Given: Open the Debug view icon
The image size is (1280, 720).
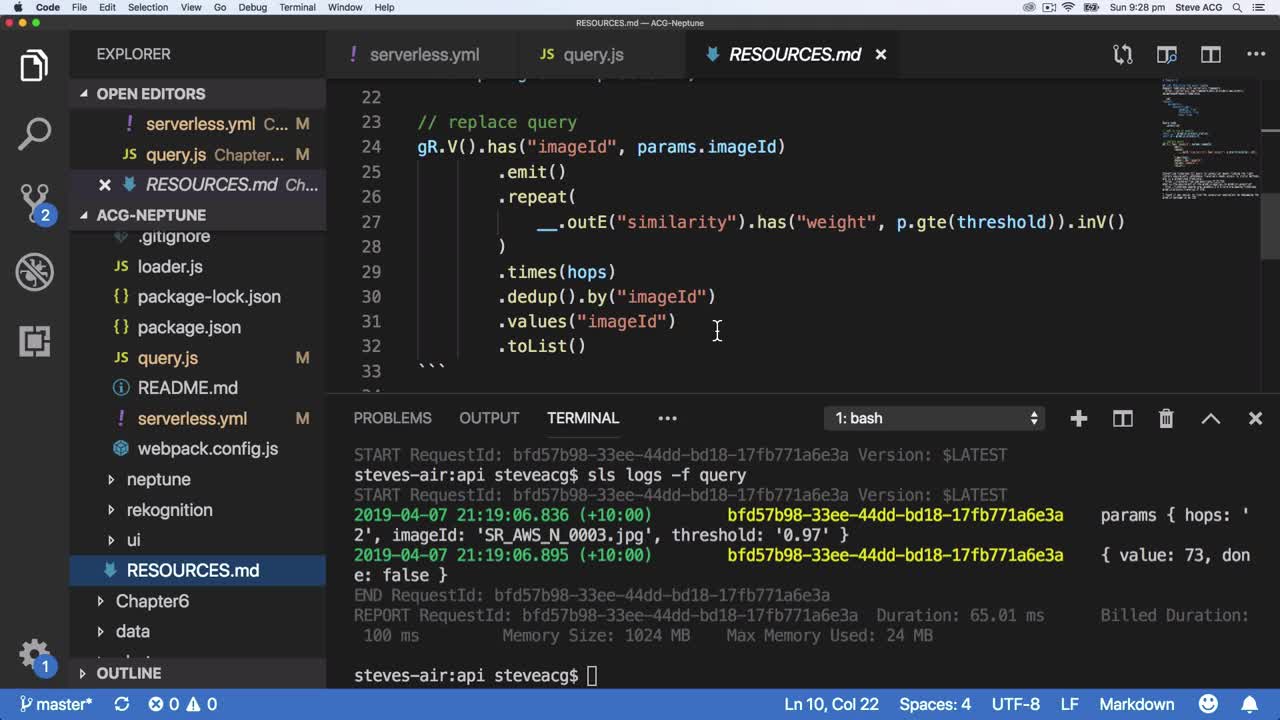Looking at the screenshot, I should [x=34, y=272].
